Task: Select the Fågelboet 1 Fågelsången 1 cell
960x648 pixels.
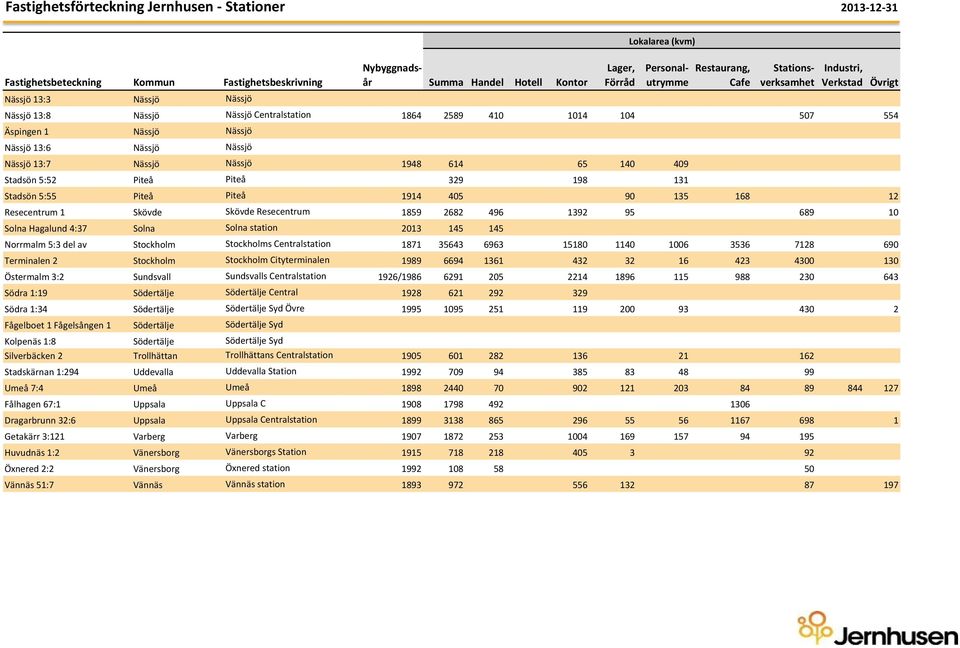Action: click(x=58, y=325)
